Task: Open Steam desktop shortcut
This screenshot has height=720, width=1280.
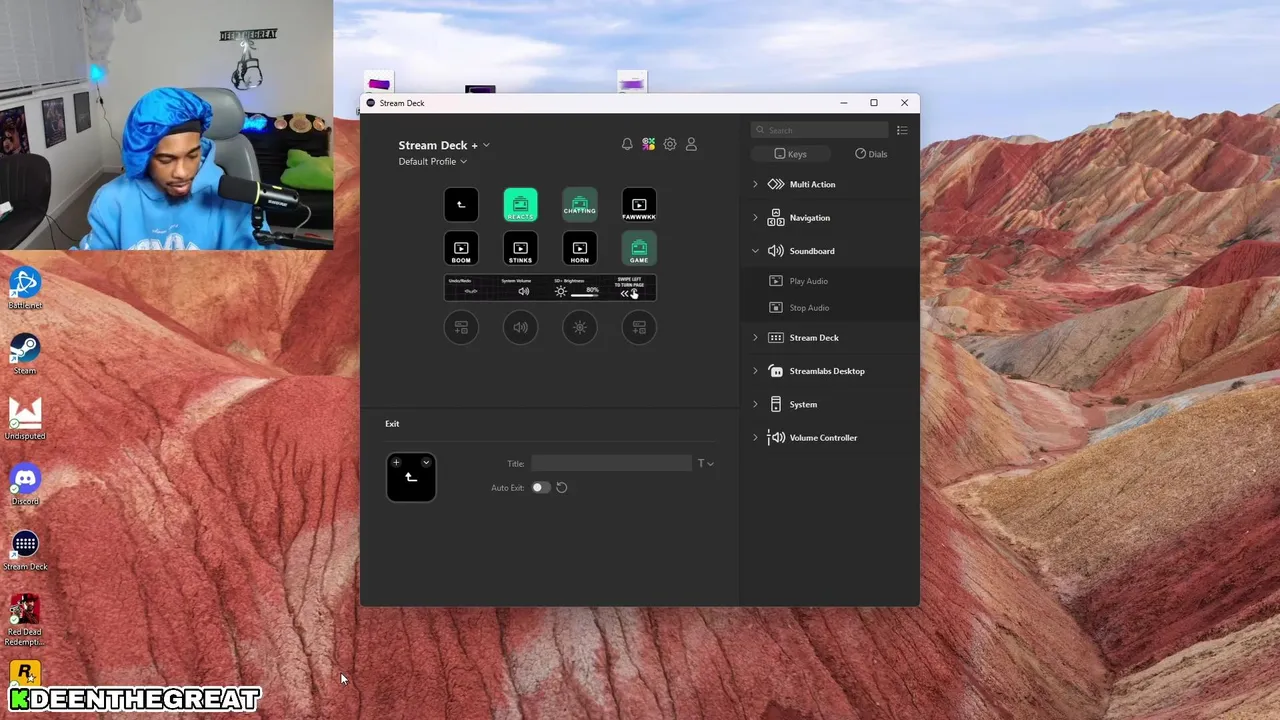Action: pos(25,354)
